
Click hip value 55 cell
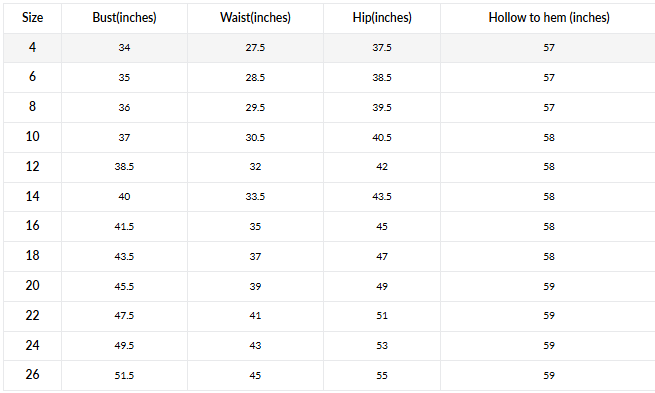pos(382,375)
